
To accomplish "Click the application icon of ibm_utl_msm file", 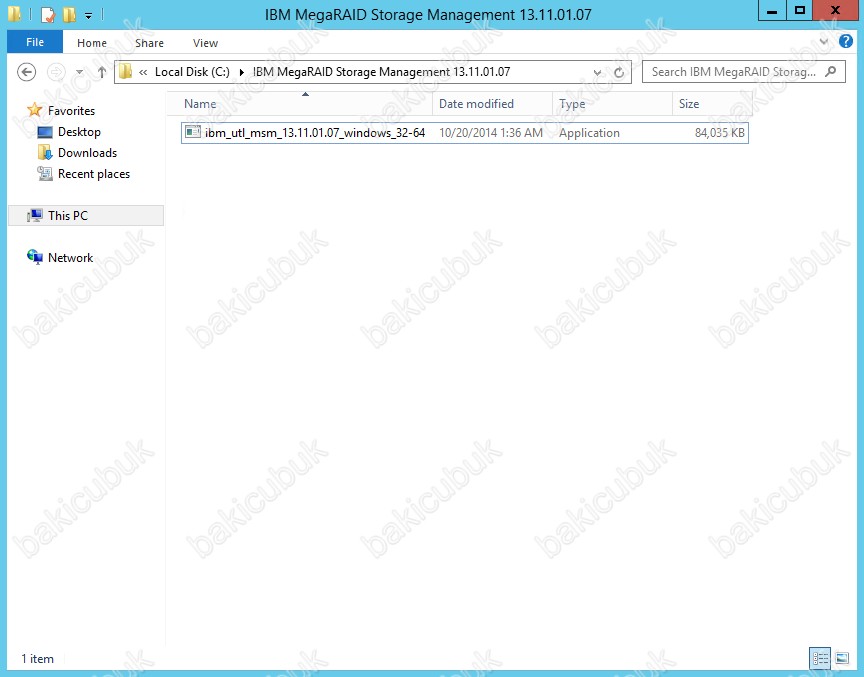I will point(193,132).
